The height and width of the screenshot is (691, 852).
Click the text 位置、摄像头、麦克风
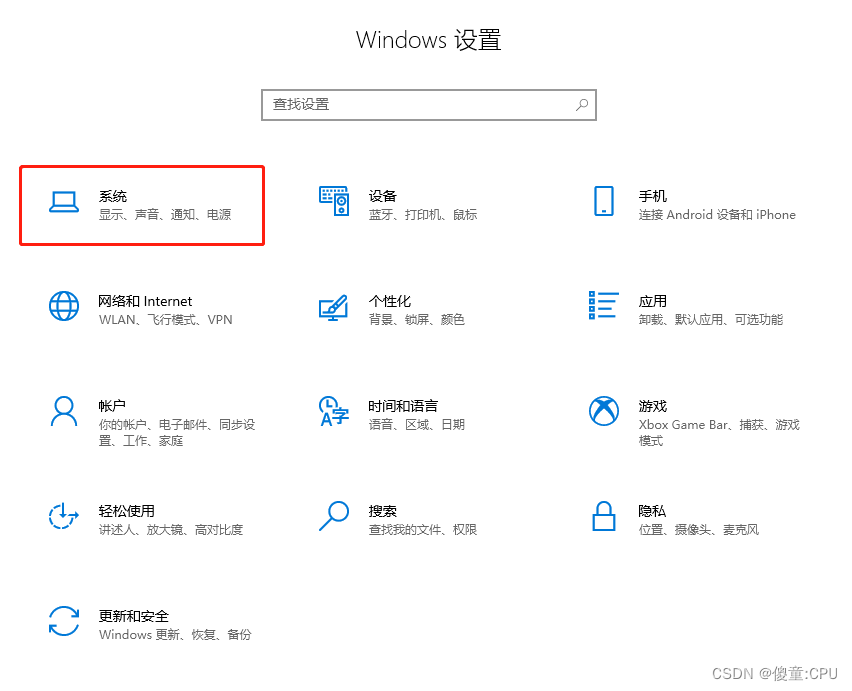click(699, 530)
